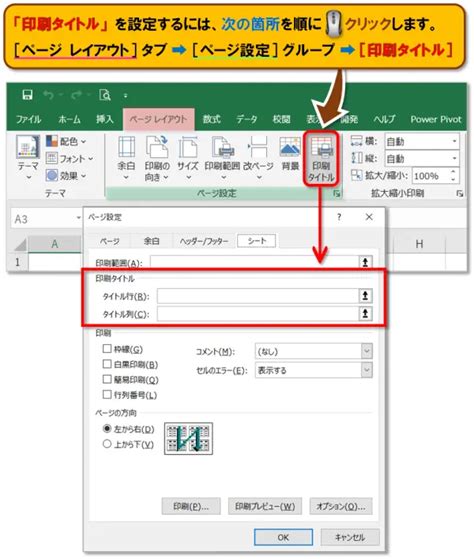Click the Undo arrow icon
The image size is (474, 559).
pyautogui.click(x=49, y=95)
